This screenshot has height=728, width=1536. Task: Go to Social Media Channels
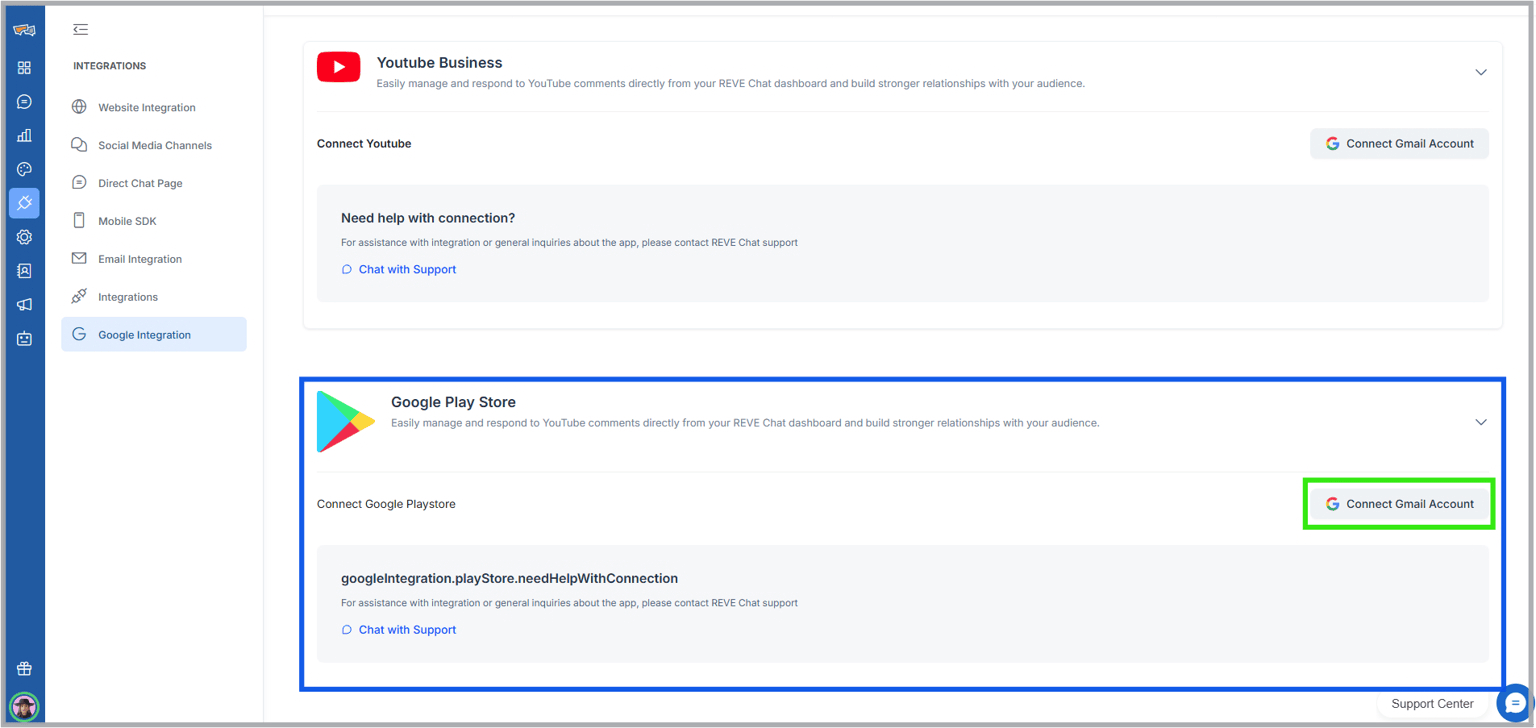(x=154, y=145)
